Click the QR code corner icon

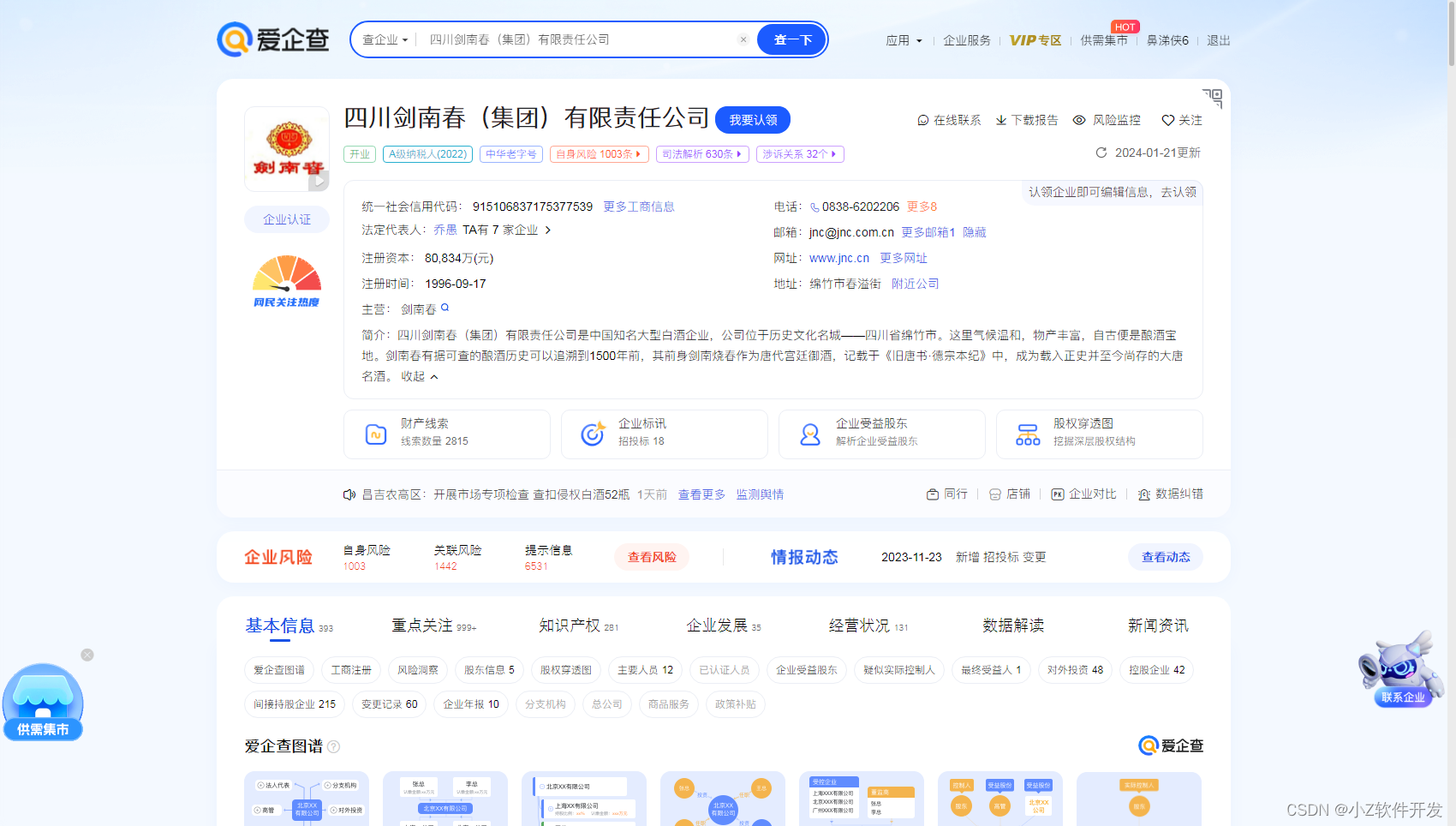(1213, 98)
